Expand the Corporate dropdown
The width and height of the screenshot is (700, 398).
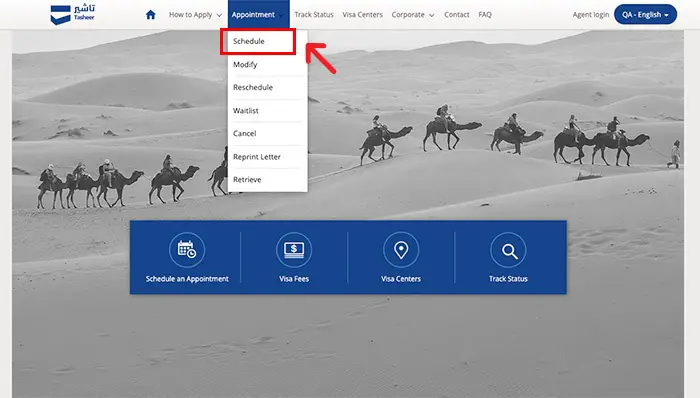(412, 15)
